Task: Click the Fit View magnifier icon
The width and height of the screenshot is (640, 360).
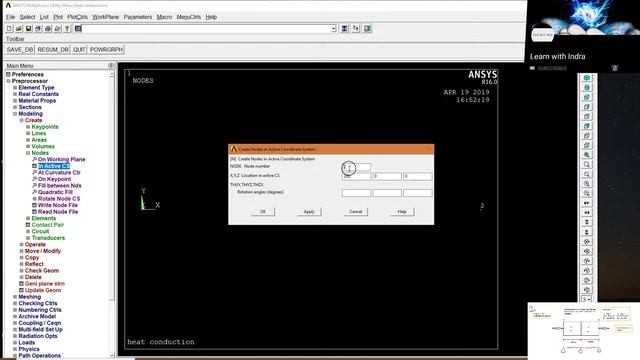Action: 587,155
